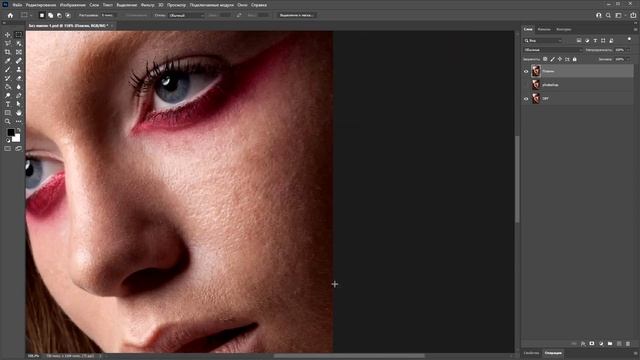Swap foreground and background colors

coord(19,130)
